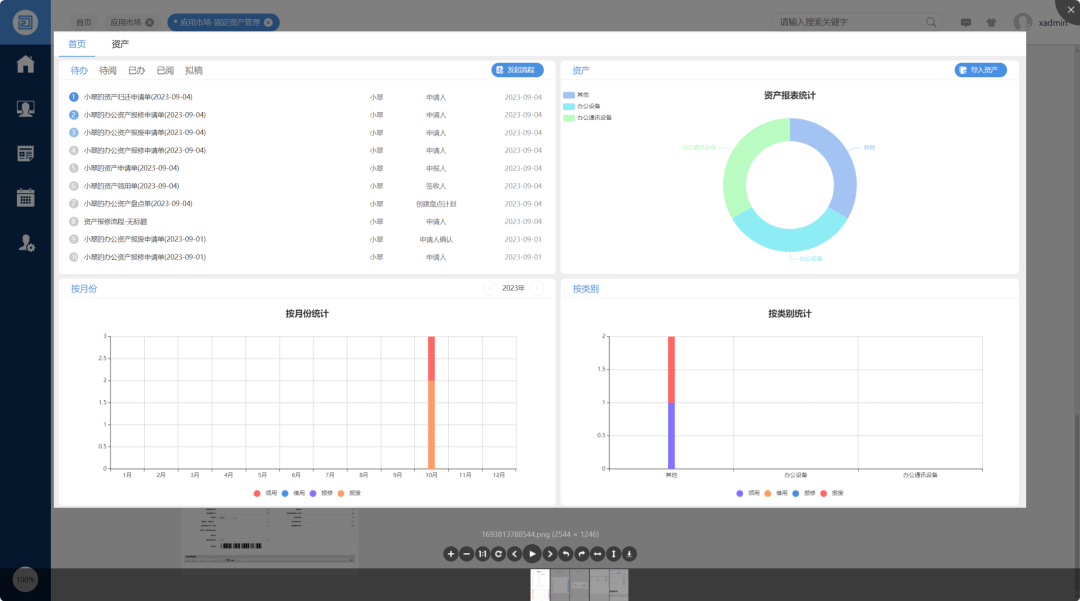The width and height of the screenshot is (1080, 601).
Task: Toggle 报修 legend in category chart
Action: [x=804, y=493]
